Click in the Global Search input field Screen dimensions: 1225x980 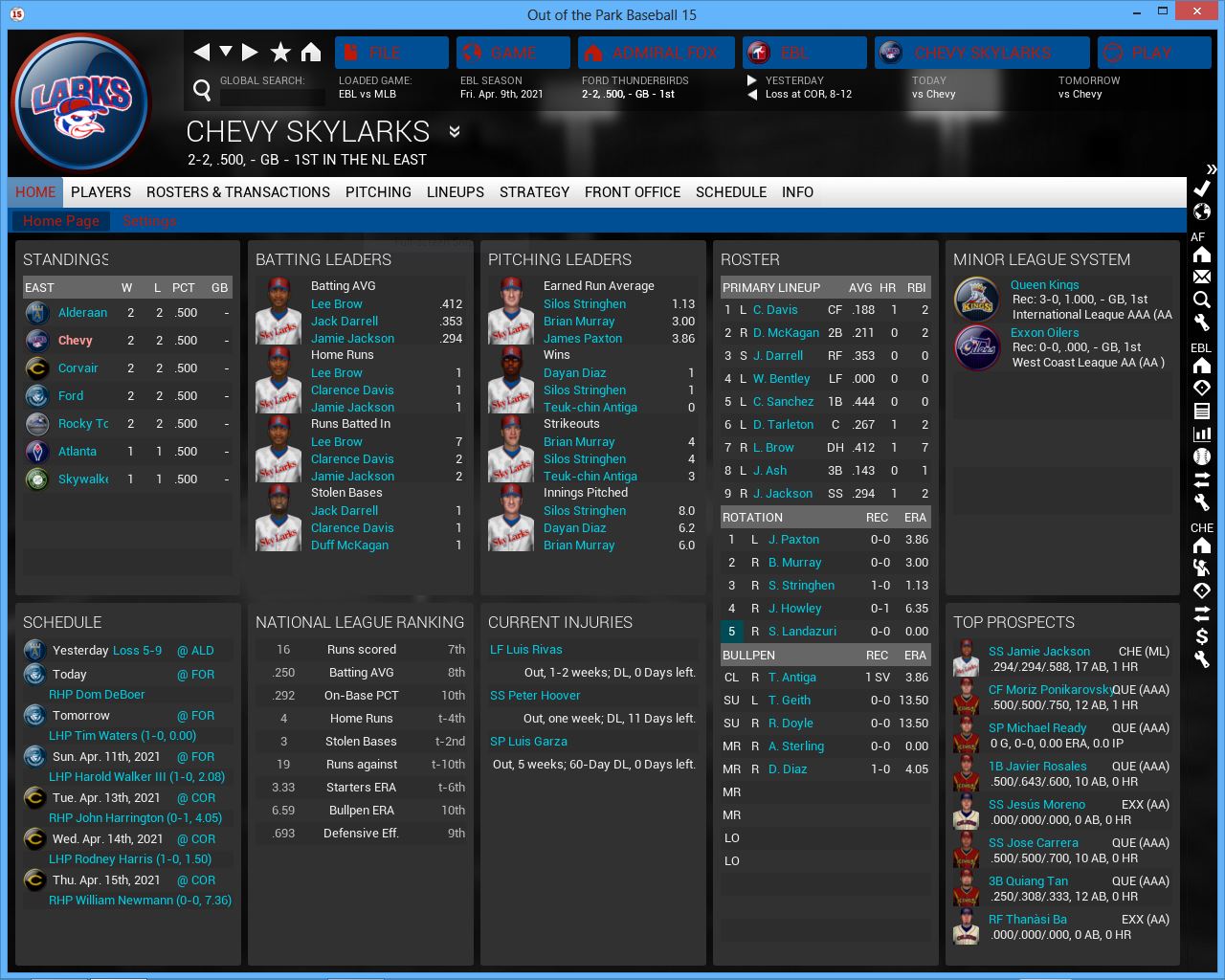pos(273,97)
